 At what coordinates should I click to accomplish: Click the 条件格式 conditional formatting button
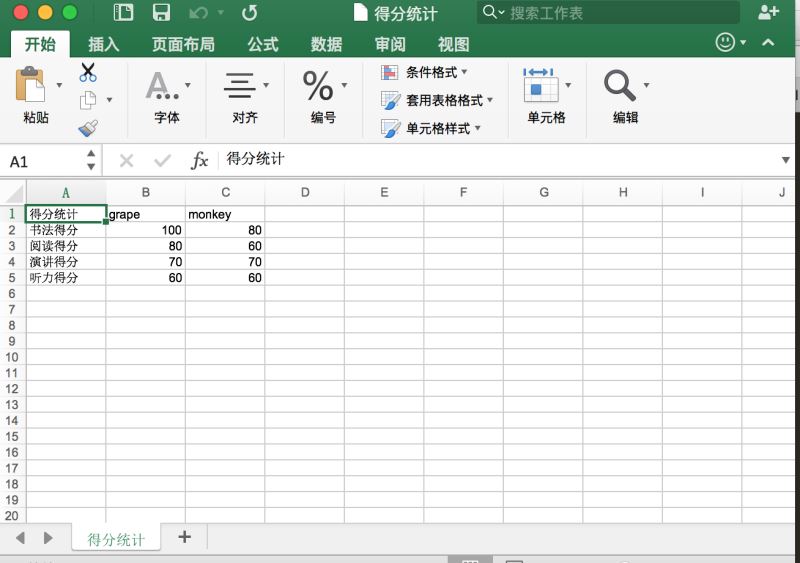pos(424,72)
